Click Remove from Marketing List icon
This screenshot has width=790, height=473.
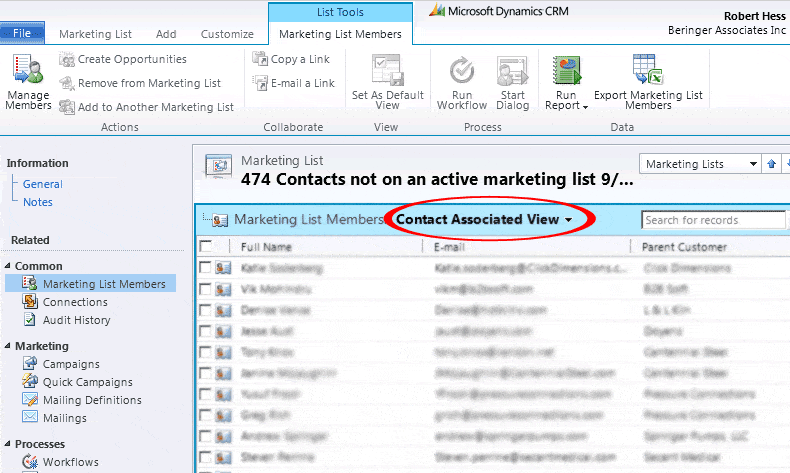coord(67,83)
